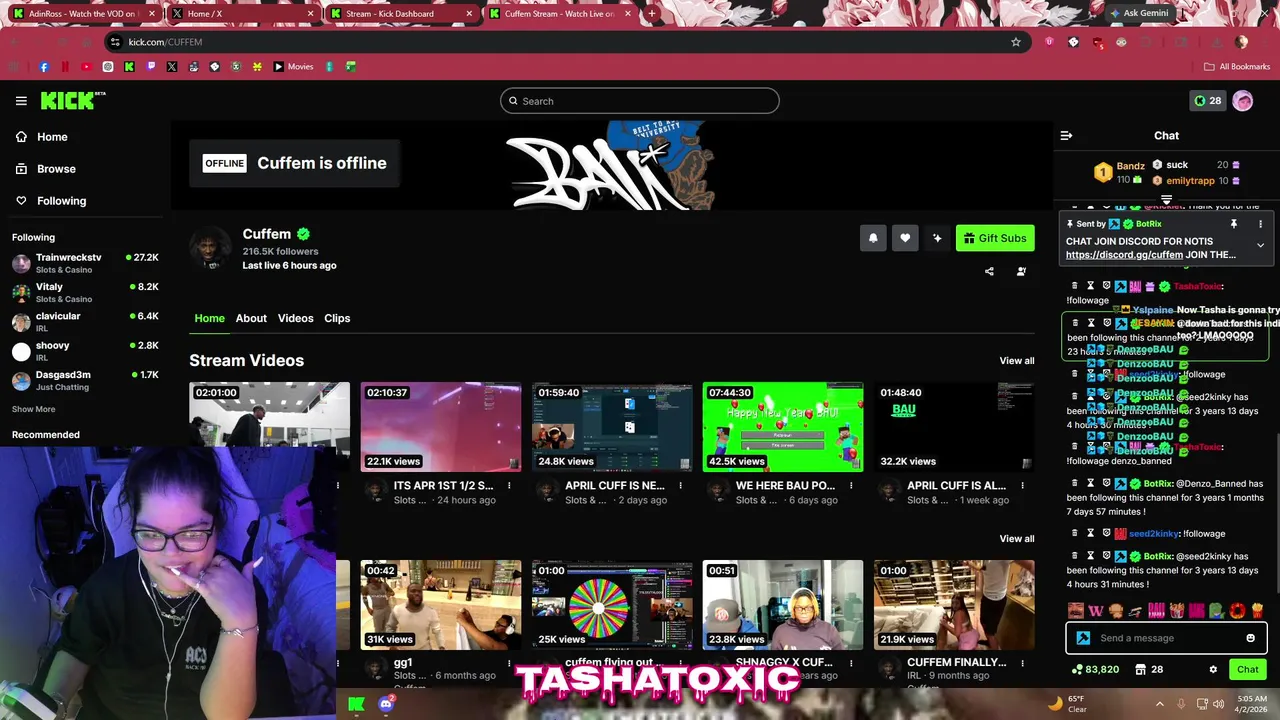The image size is (1280, 720).
Task: Click the 83,820 channel points
Action: (1095, 669)
